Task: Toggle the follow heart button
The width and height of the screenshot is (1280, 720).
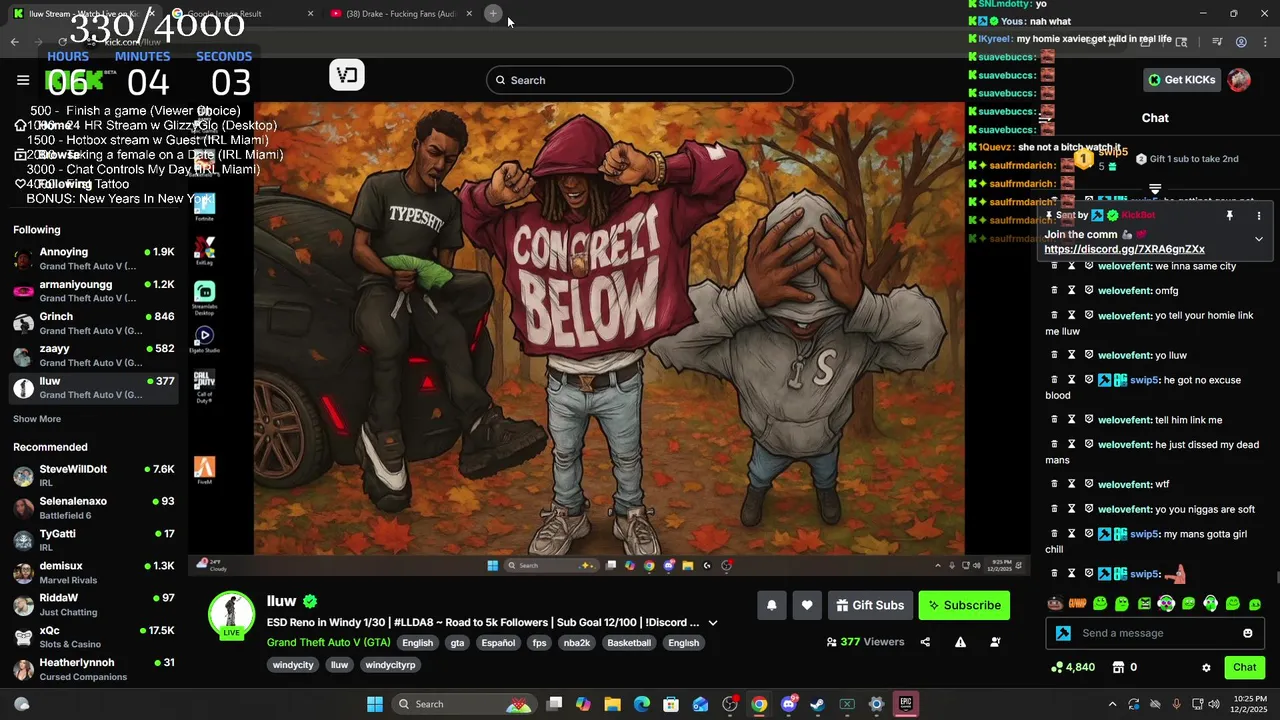Action: 807,605
